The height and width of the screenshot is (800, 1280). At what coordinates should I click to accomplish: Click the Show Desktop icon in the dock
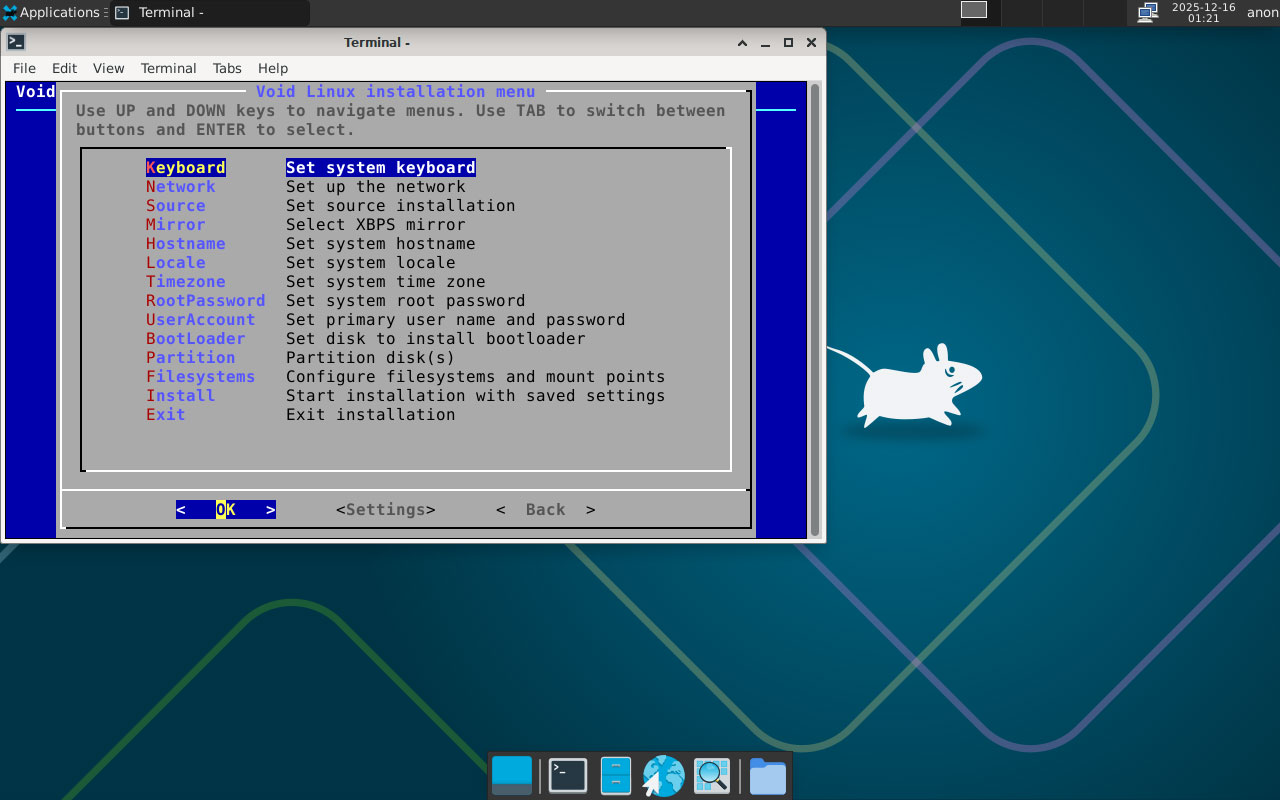pyautogui.click(x=512, y=776)
